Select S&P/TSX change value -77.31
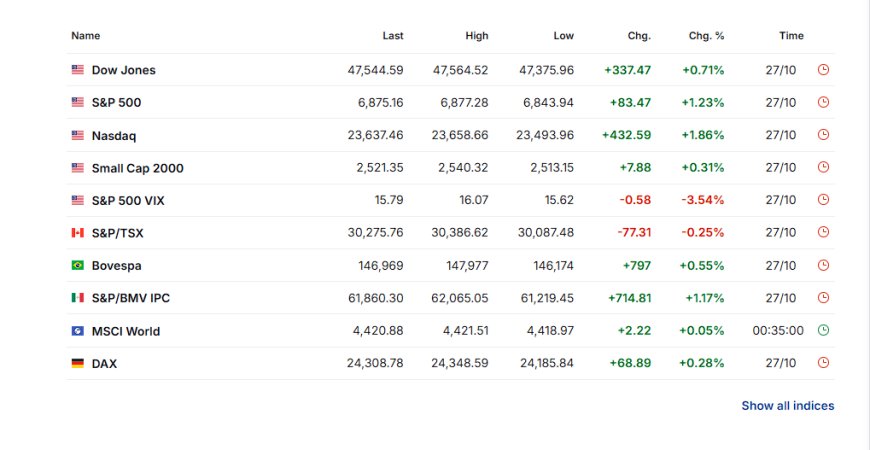 (634, 232)
